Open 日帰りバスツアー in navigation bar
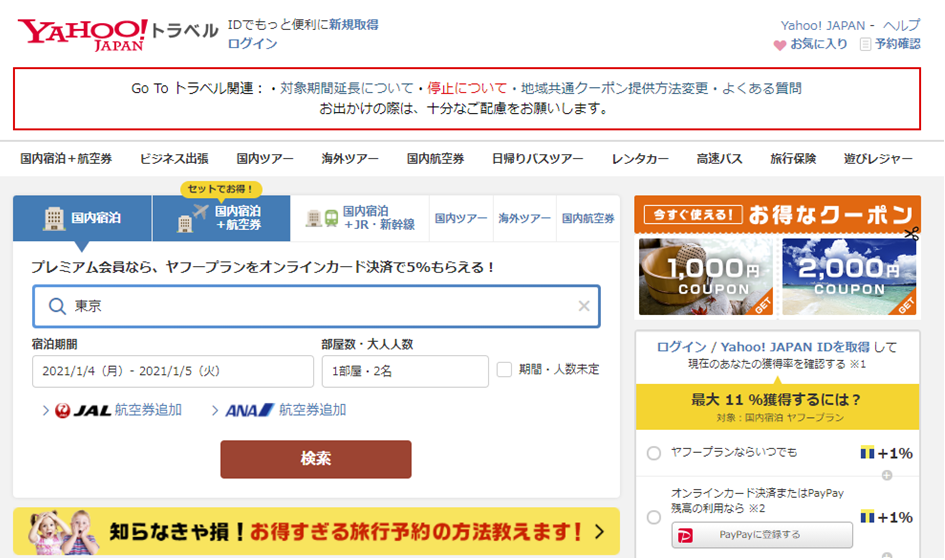The image size is (945, 560). 538,159
